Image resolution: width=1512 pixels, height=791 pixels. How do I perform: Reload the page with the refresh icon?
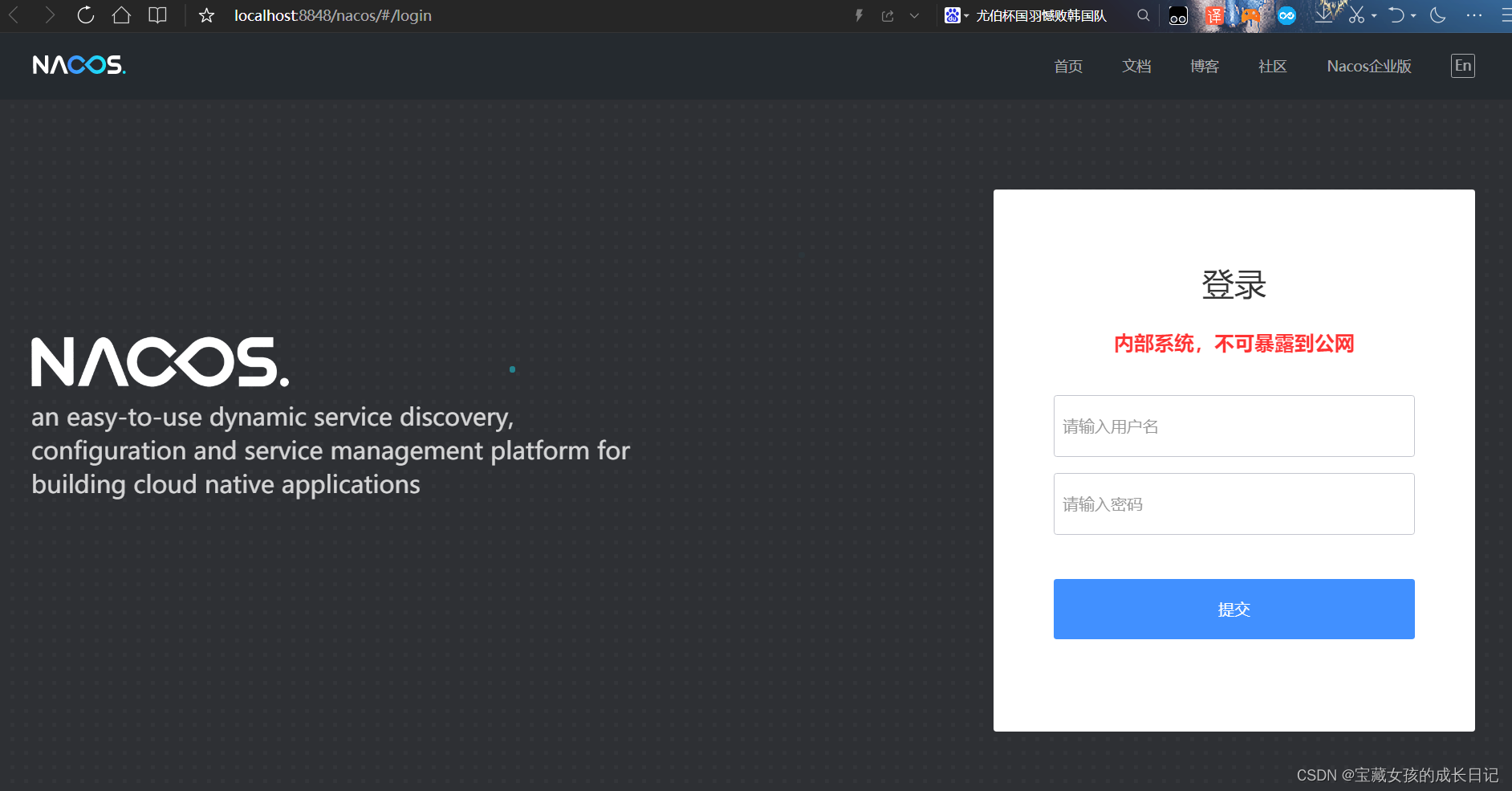click(x=86, y=15)
